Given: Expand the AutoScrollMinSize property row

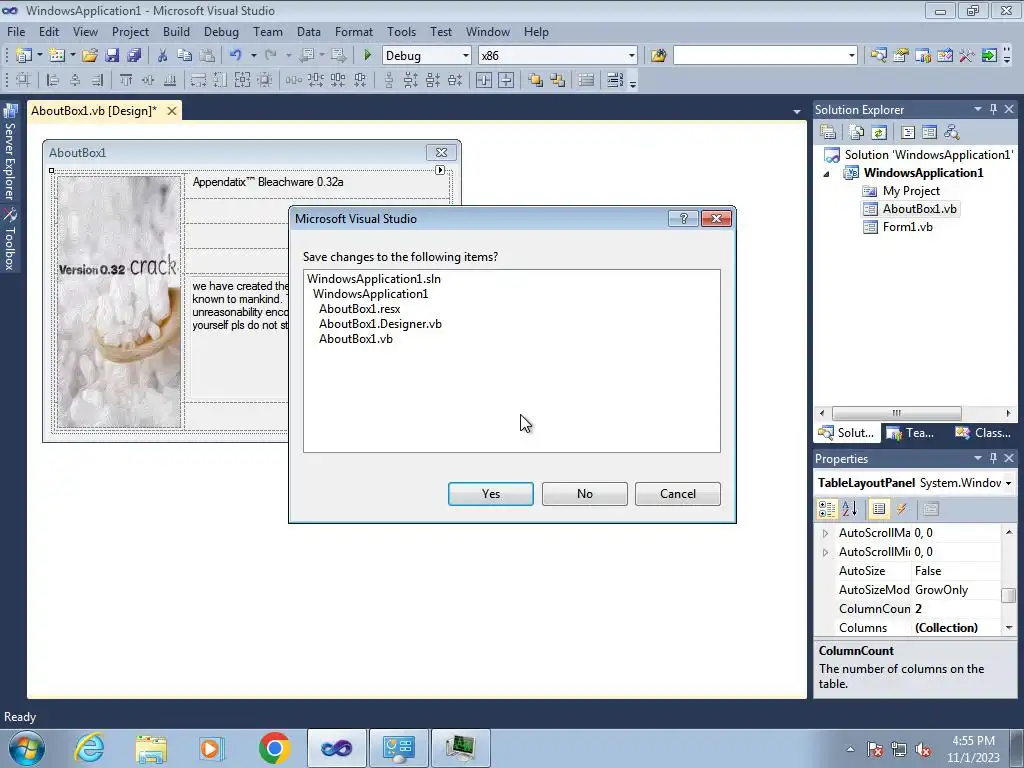Looking at the screenshot, I should (825, 552).
